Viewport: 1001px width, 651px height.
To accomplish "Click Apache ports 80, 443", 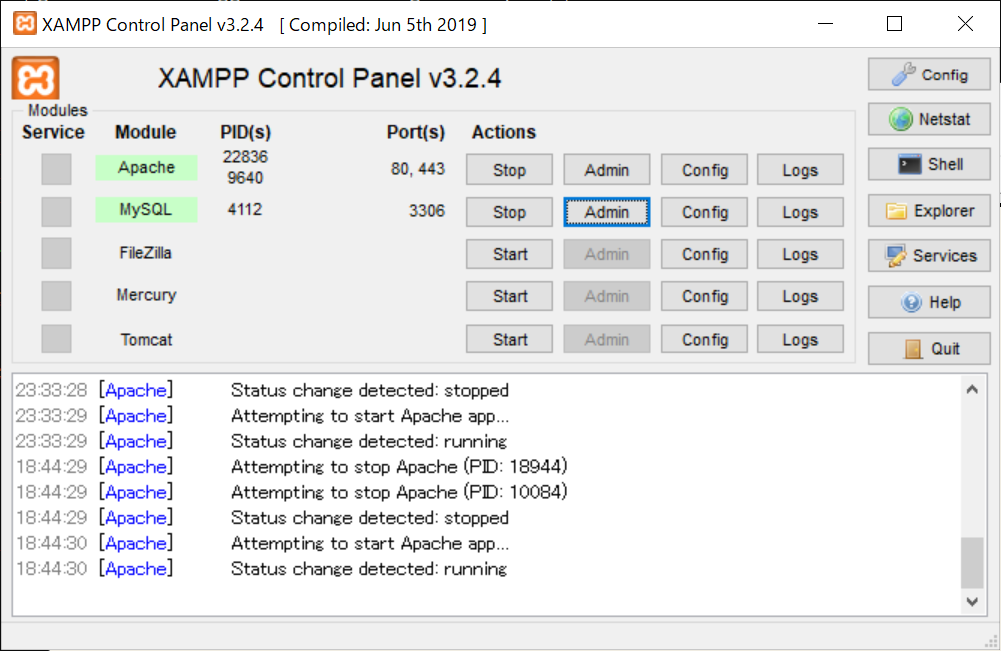I will (x=418, y=168).
